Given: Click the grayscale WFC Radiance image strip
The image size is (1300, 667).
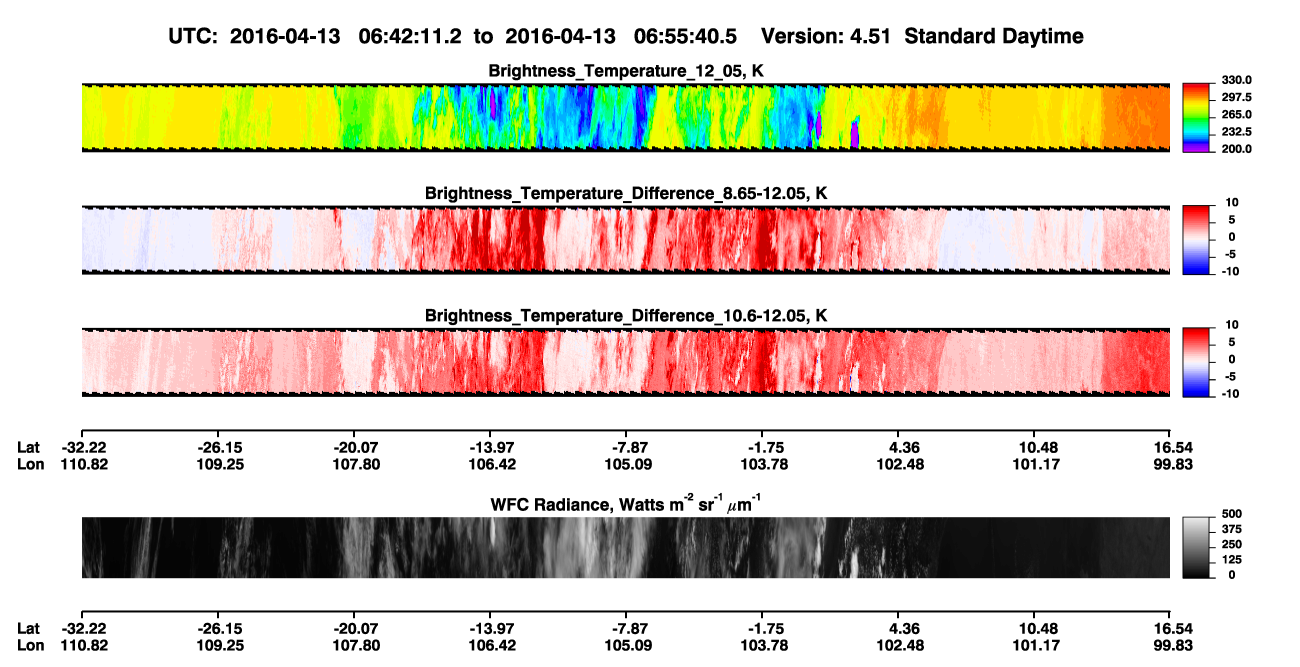Looking at the screenshot, I should (626, 548).
